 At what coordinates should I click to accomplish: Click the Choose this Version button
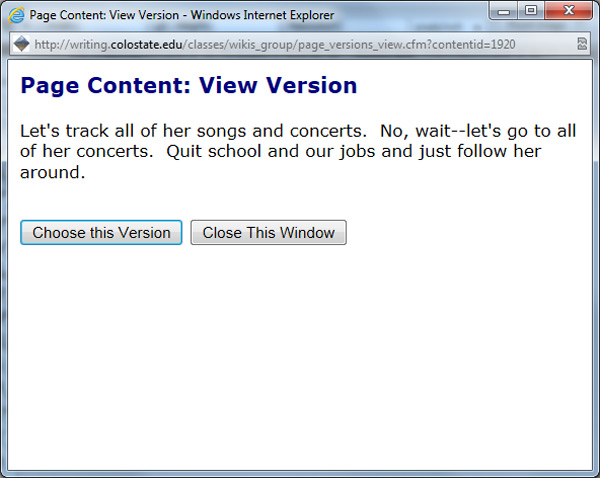click(101, 232)
